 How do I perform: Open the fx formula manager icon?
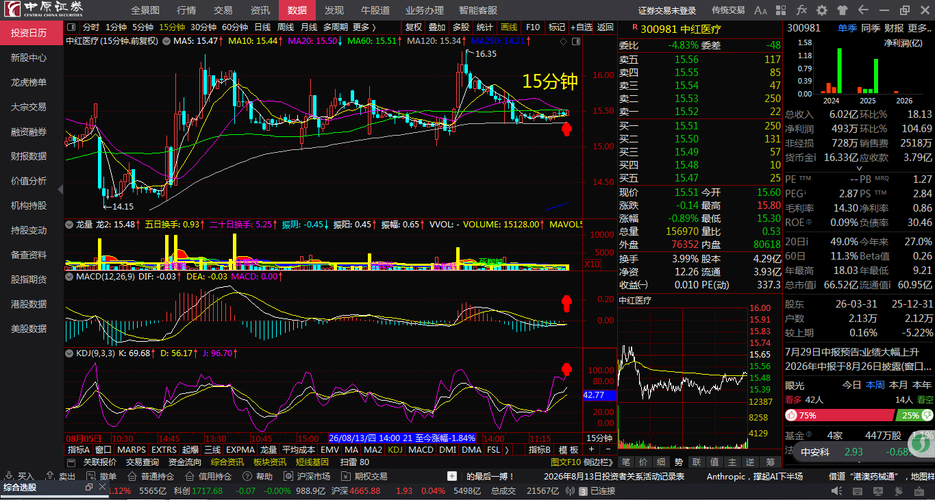tap(802, 10)
